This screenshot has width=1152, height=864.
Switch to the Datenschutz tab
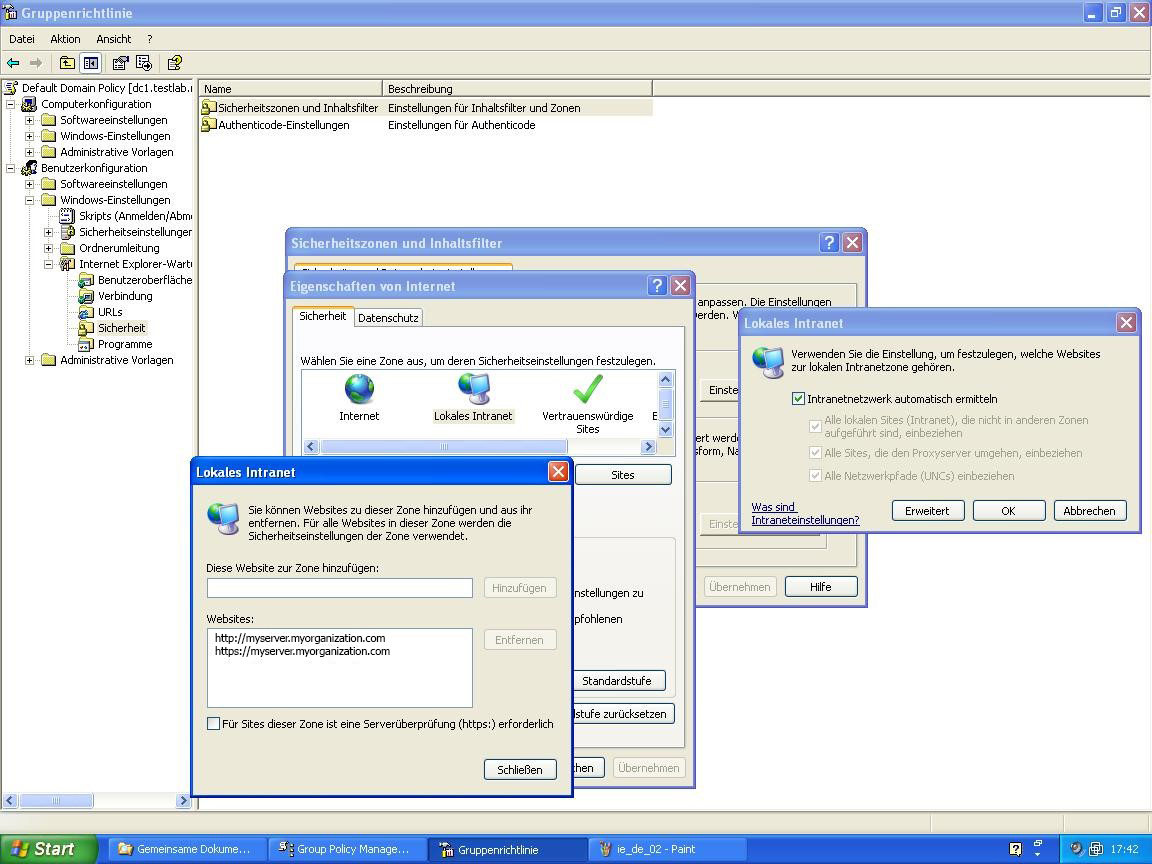click(388, 318)
